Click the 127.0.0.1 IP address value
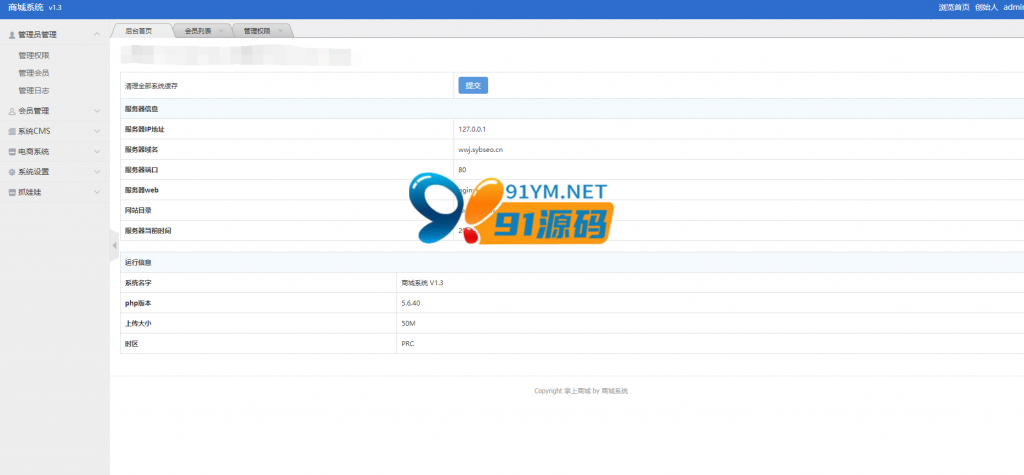1024x475 pixels. [x=472, y=129]
